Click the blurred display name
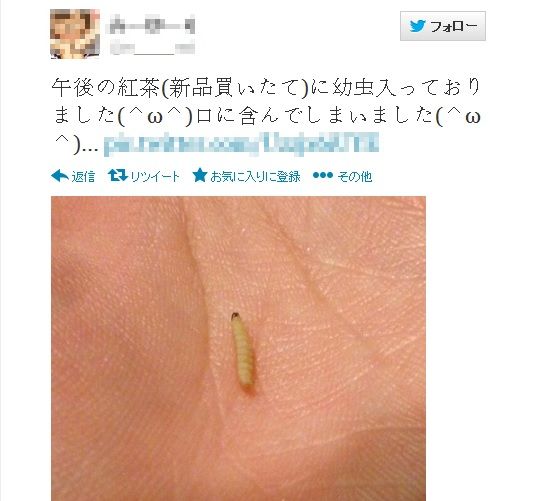Viewport: 537px width, 501px height. (x=152, y=24)
